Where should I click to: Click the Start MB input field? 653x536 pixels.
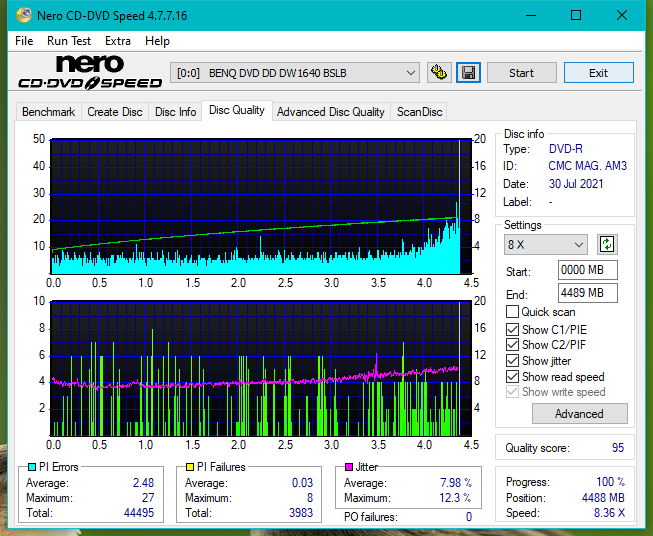pos(587,270)
